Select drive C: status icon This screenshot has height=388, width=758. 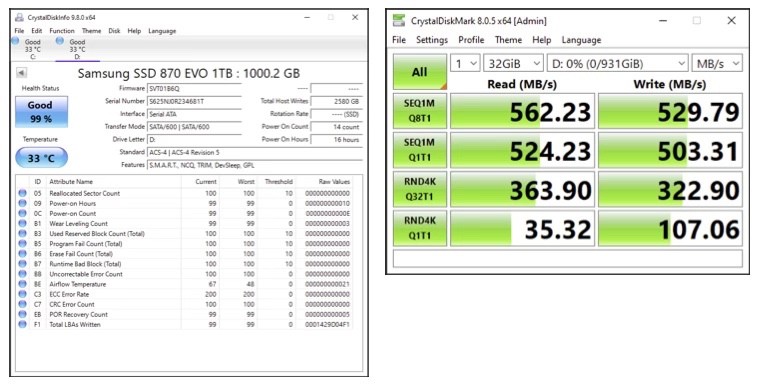[15, 41]
